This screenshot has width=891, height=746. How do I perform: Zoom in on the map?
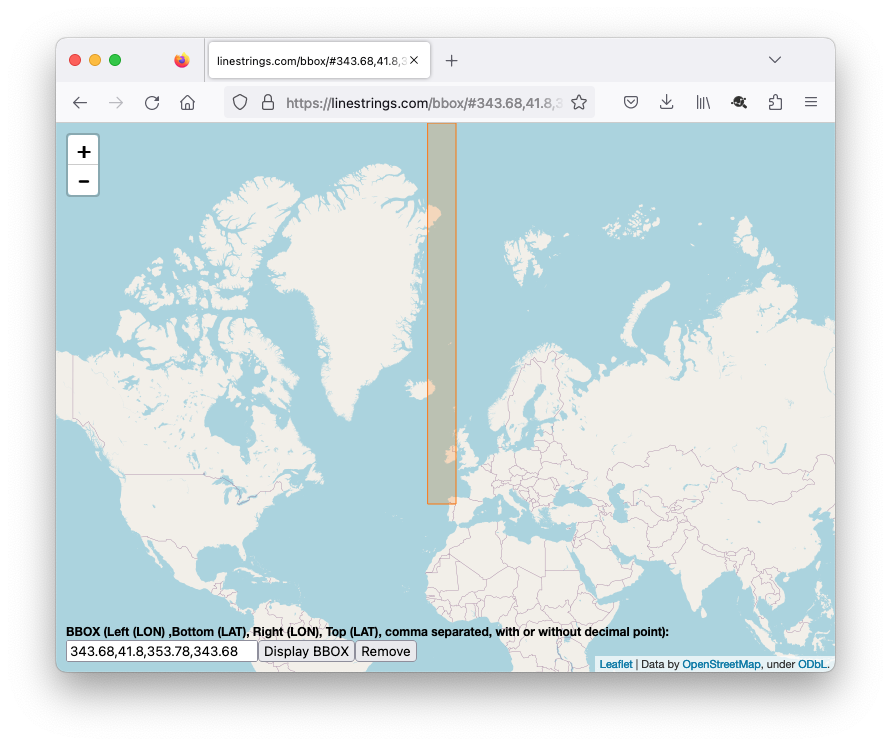83,151
